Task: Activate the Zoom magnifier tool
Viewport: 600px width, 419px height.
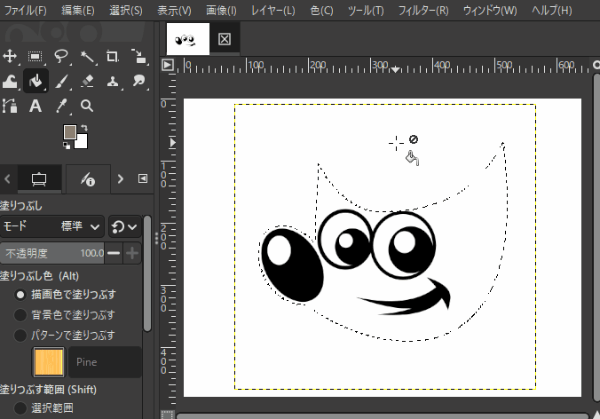Action: pos(88,106)
